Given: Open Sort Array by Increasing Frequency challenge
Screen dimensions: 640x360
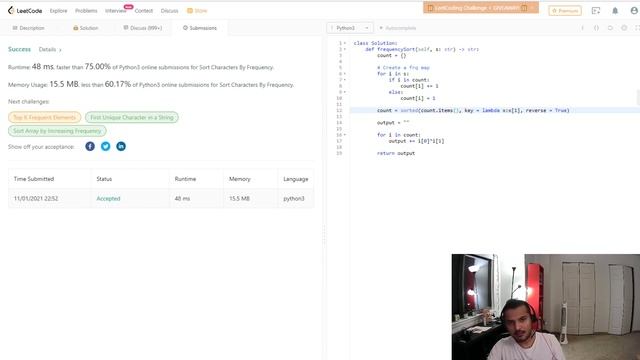Looking at the screenshot, I should click(x=57, y=131).
